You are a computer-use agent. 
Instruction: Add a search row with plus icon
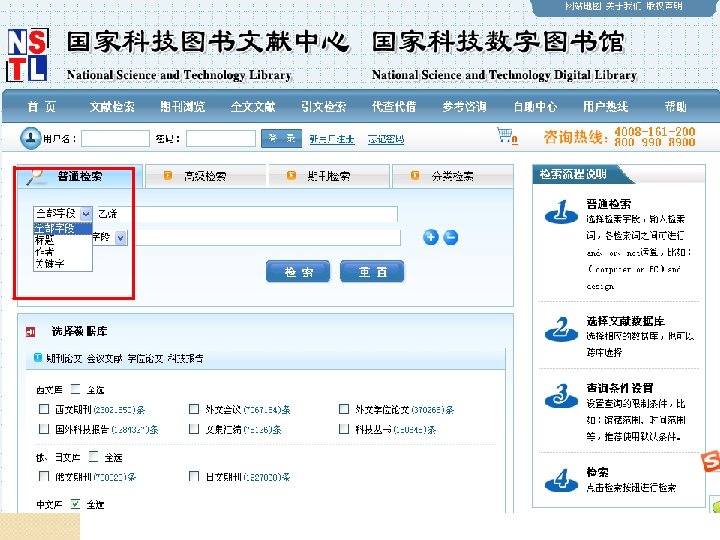pyautogui.click(x=431, y=237)
